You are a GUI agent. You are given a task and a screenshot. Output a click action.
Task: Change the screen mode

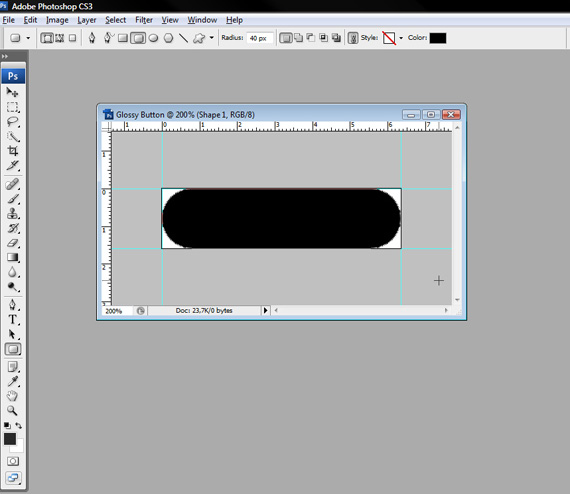pyautogui.click(x=13, y=478)
